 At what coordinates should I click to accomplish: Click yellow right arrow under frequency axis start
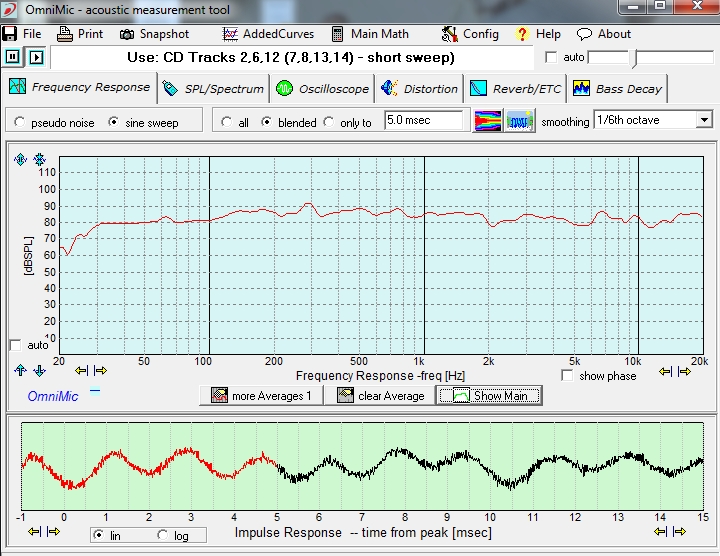(x=100, y=370)
